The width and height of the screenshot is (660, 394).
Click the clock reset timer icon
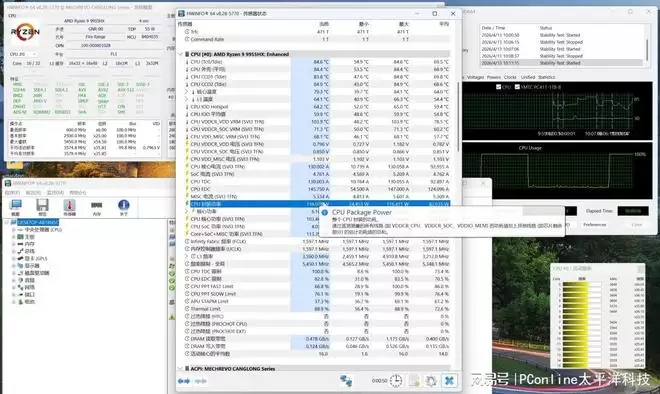click(x=396, y=381)
